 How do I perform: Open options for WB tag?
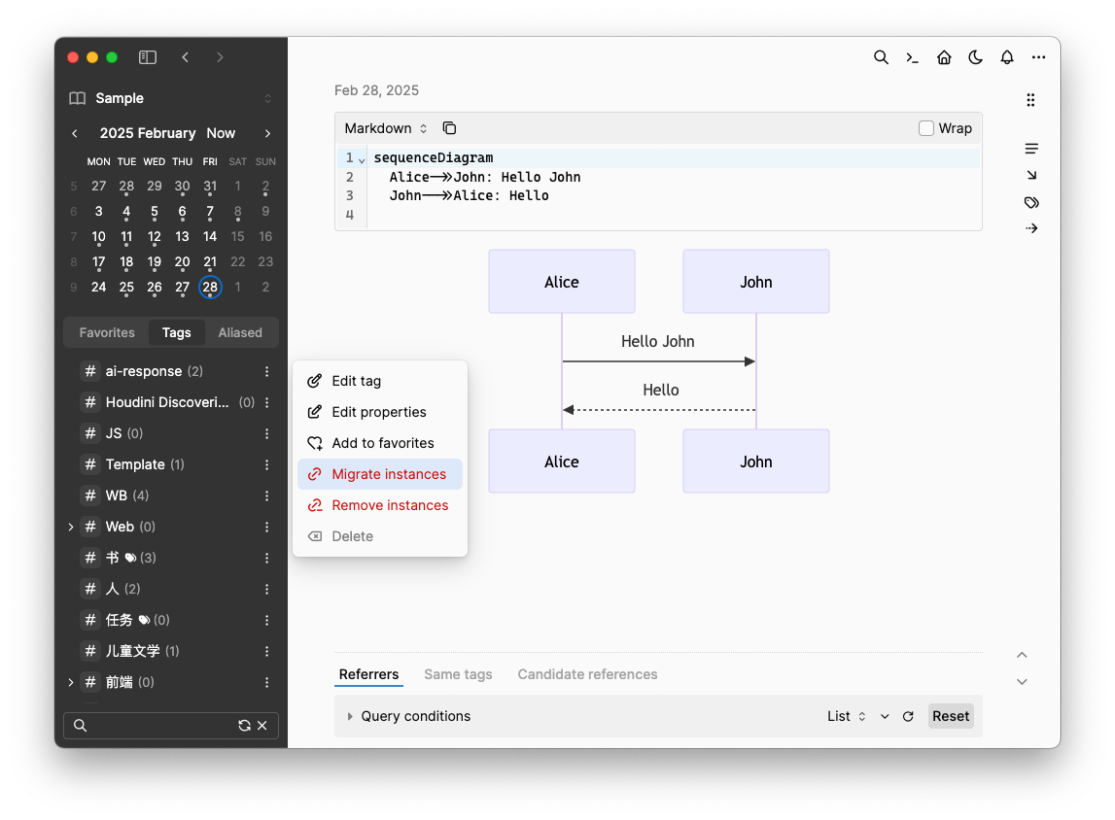[x=267, y=496]
